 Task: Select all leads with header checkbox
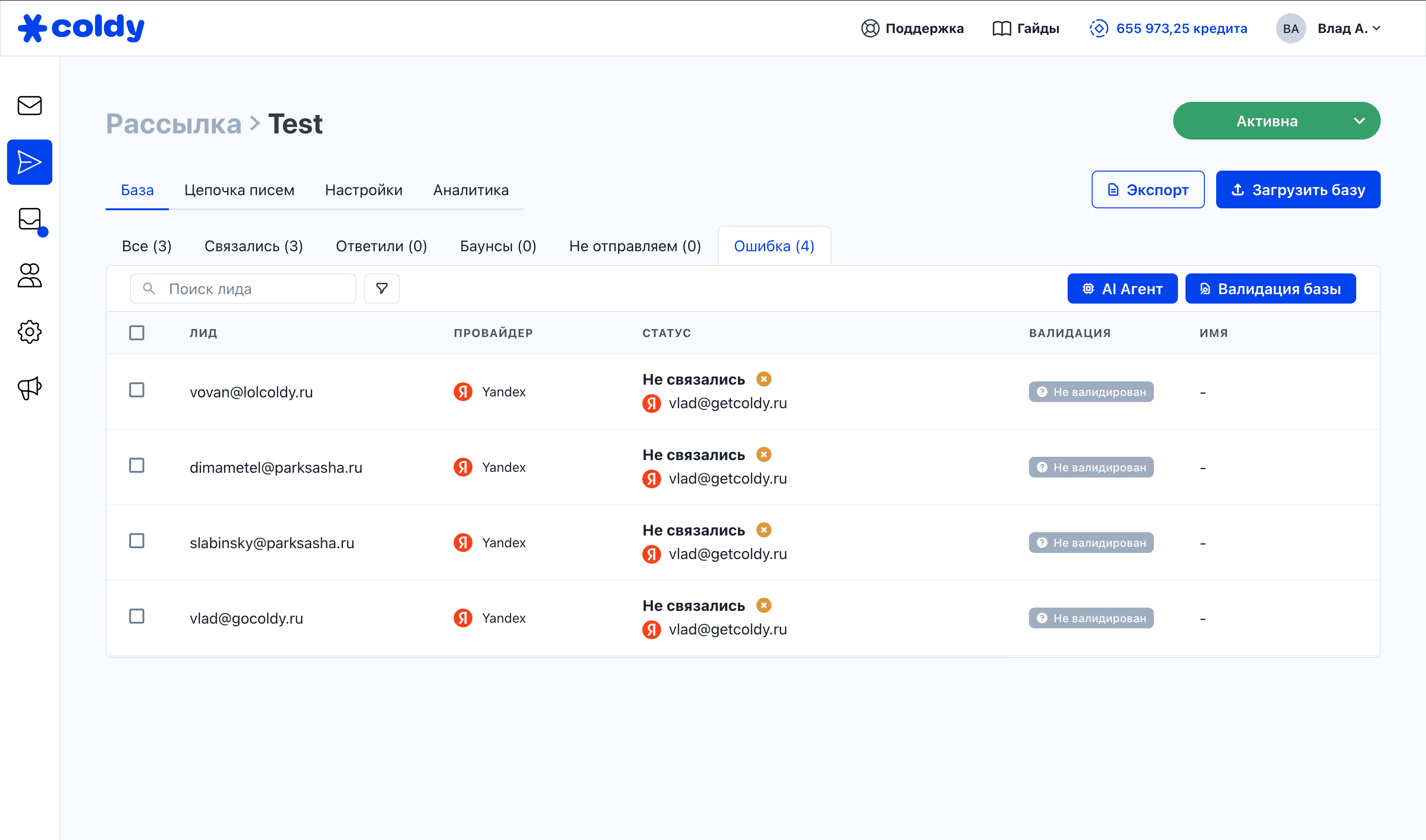coord(136,333)
